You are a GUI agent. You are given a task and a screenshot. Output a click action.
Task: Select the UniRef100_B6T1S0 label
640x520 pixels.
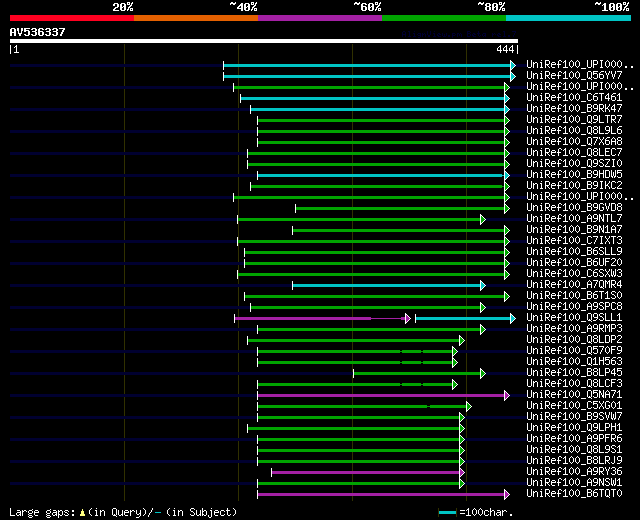coord(574,296)
